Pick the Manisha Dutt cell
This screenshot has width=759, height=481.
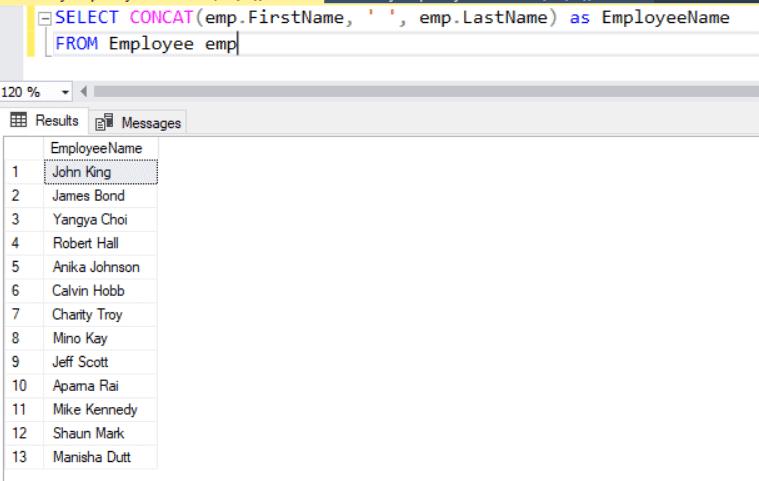tap(100, 458)
